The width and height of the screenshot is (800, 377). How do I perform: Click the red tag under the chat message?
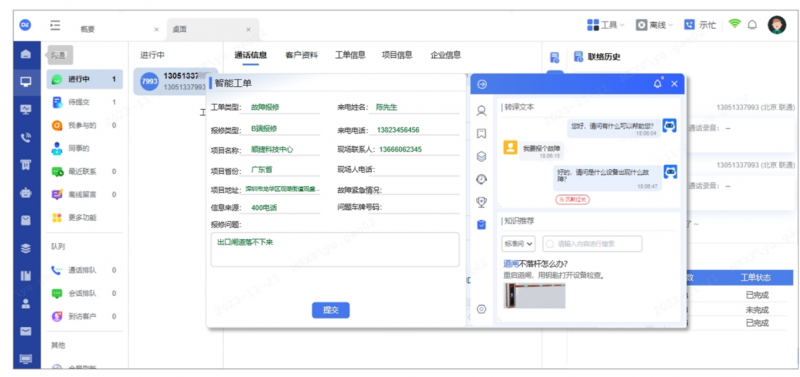tap(572, 199)
